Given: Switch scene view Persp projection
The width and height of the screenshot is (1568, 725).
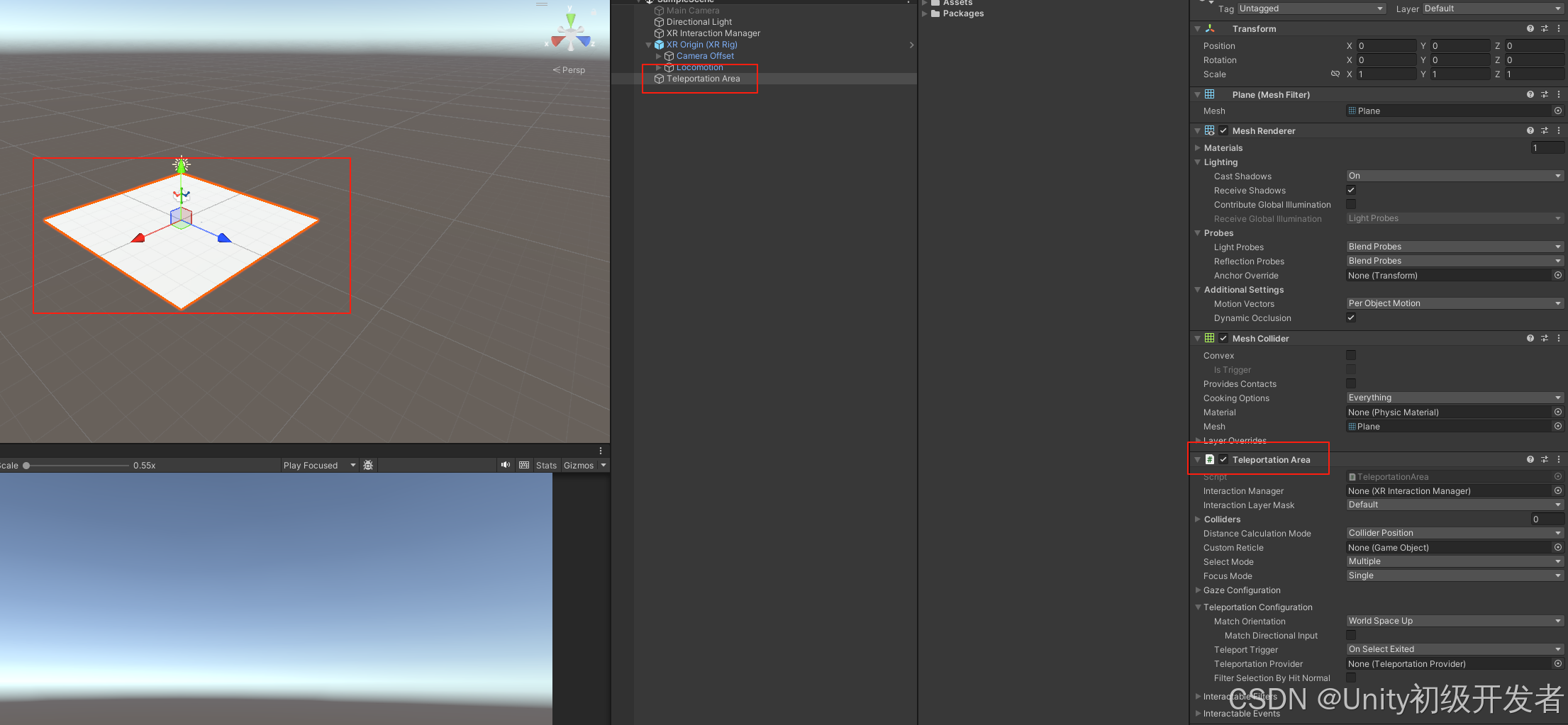Looking at the screenshot, I should pos(569,70).
